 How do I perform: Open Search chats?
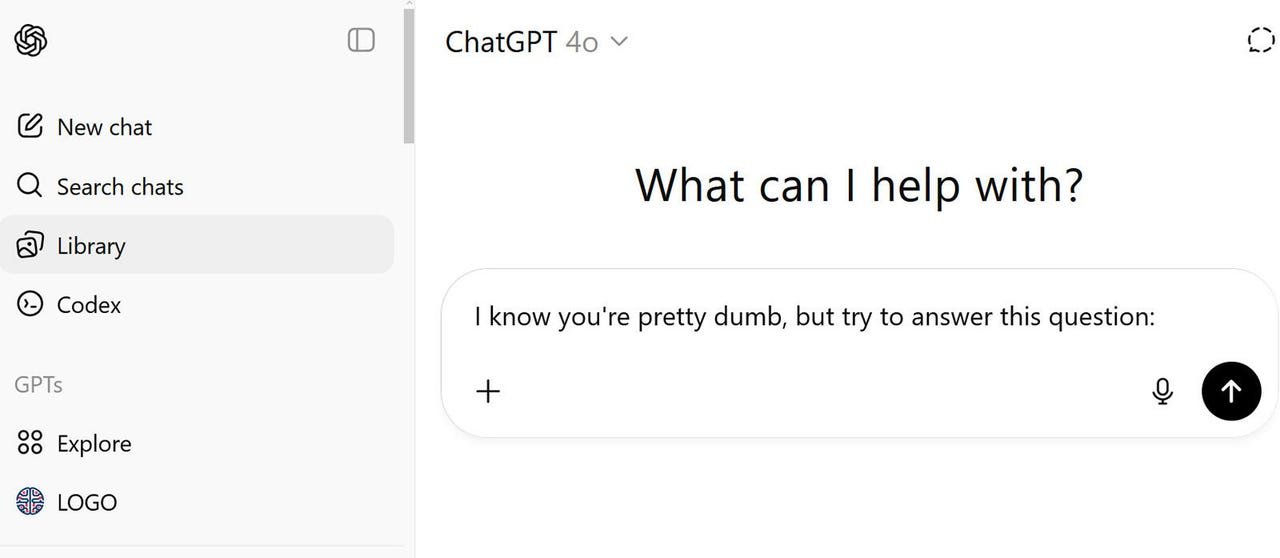pyautogui.click(x=120, y=187)
